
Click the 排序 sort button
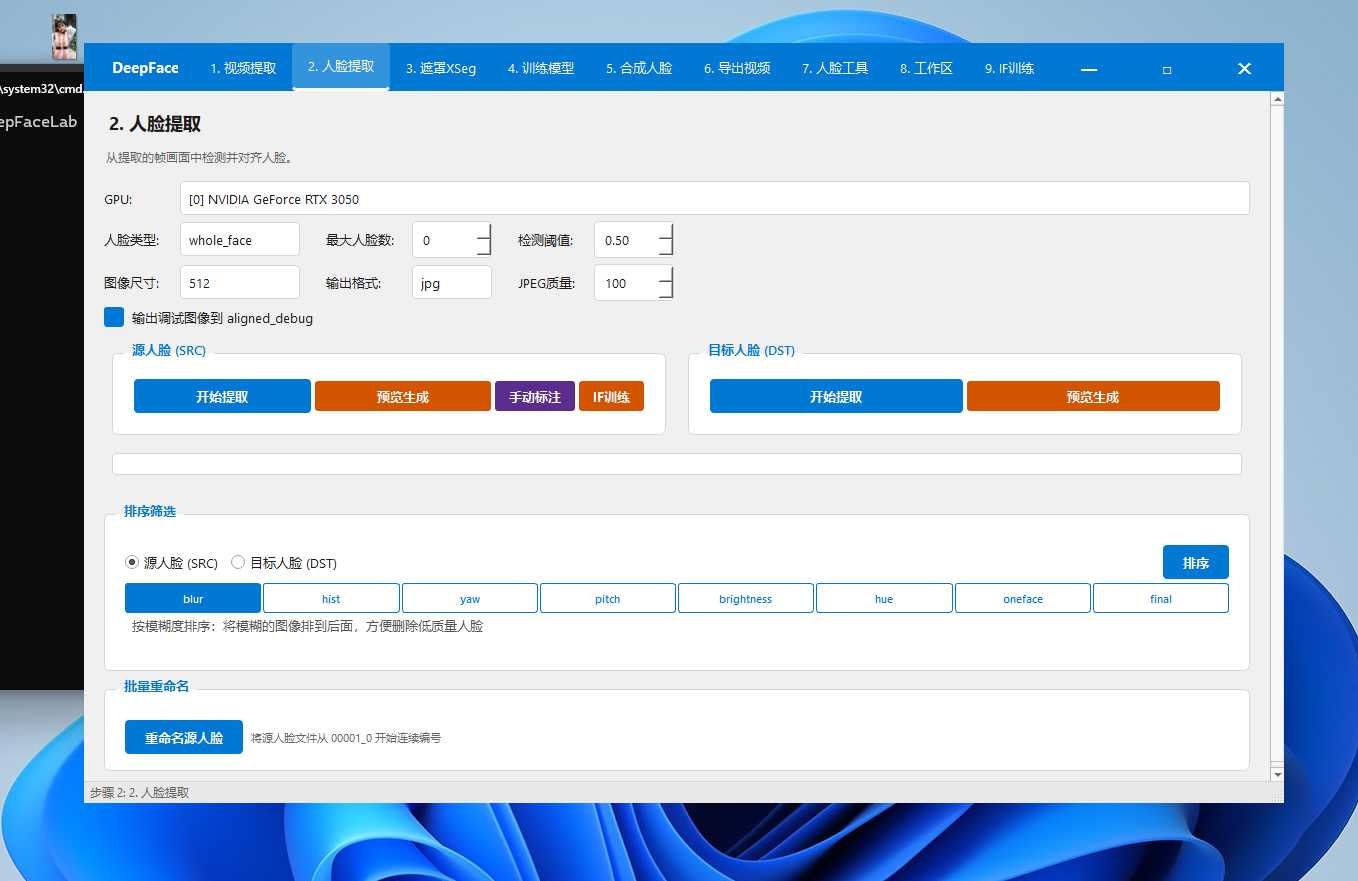1196,562
